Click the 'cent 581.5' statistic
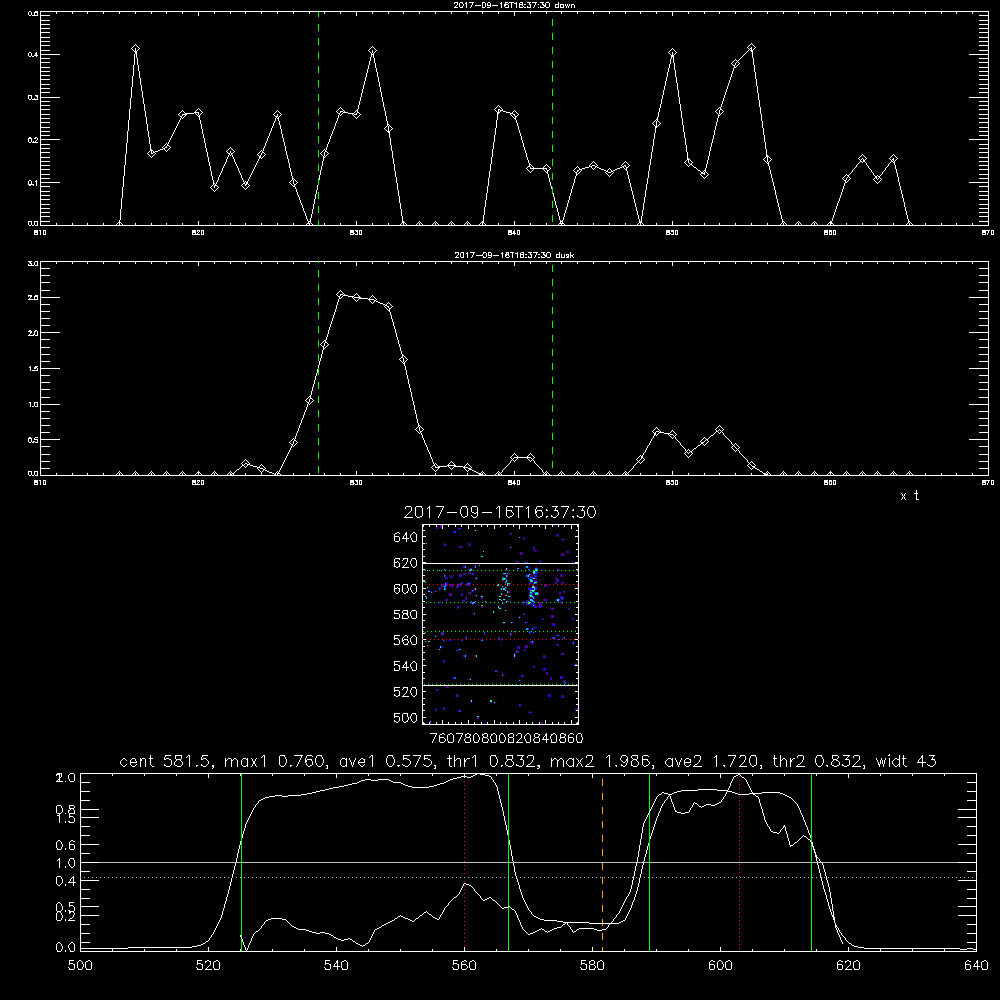 168,761
